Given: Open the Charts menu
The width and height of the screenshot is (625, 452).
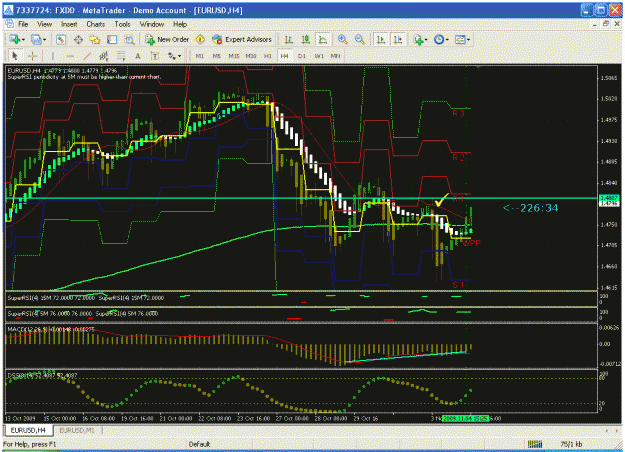Looking at the screenshot, I should (x=96, y=24).
